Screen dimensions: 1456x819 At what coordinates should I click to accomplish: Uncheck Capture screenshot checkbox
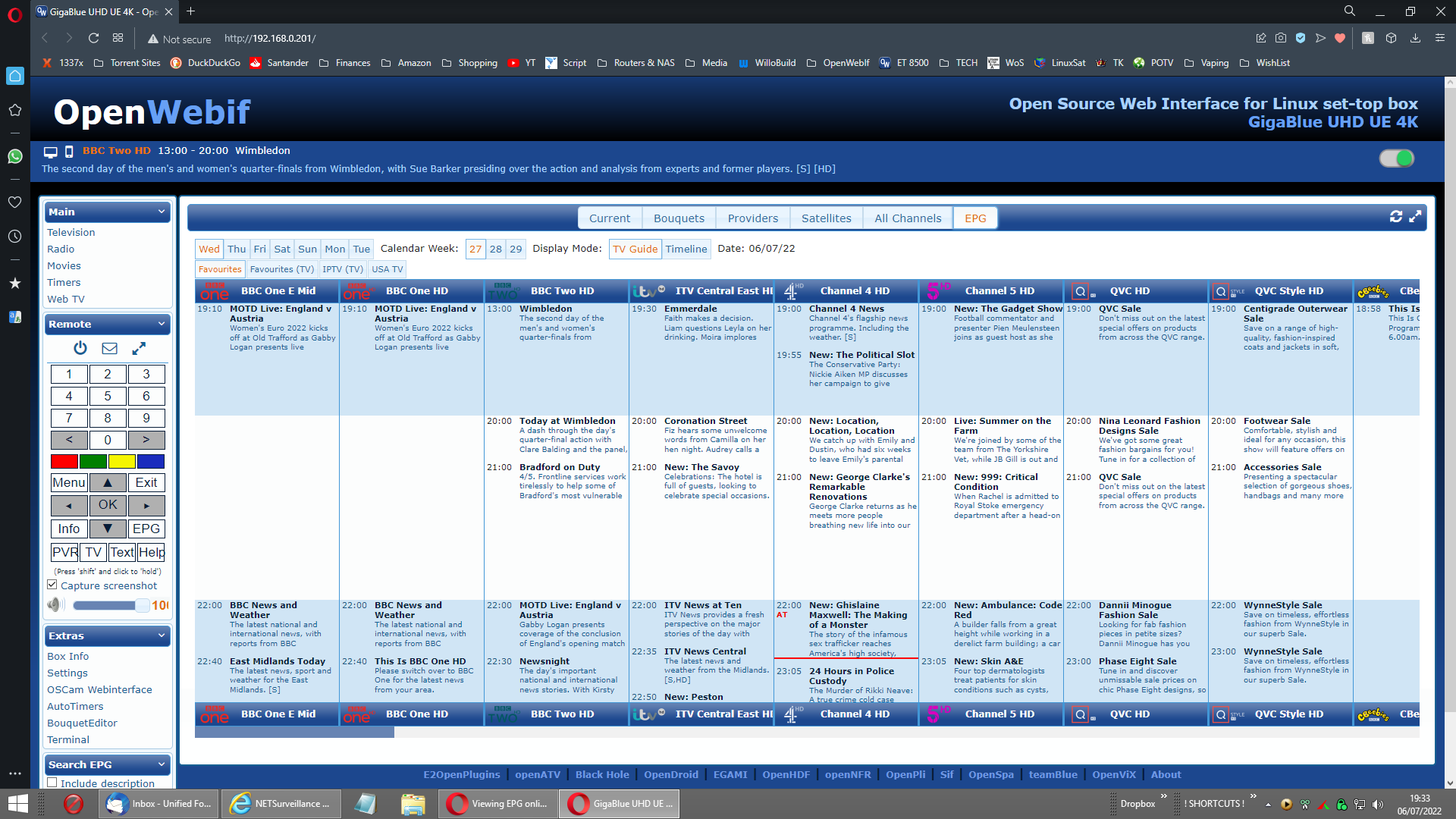[x=52, y=585]
